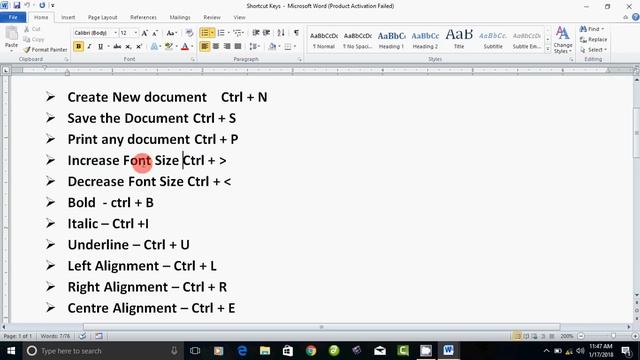Switch to the Insert tab

click(x=68, y=18)
